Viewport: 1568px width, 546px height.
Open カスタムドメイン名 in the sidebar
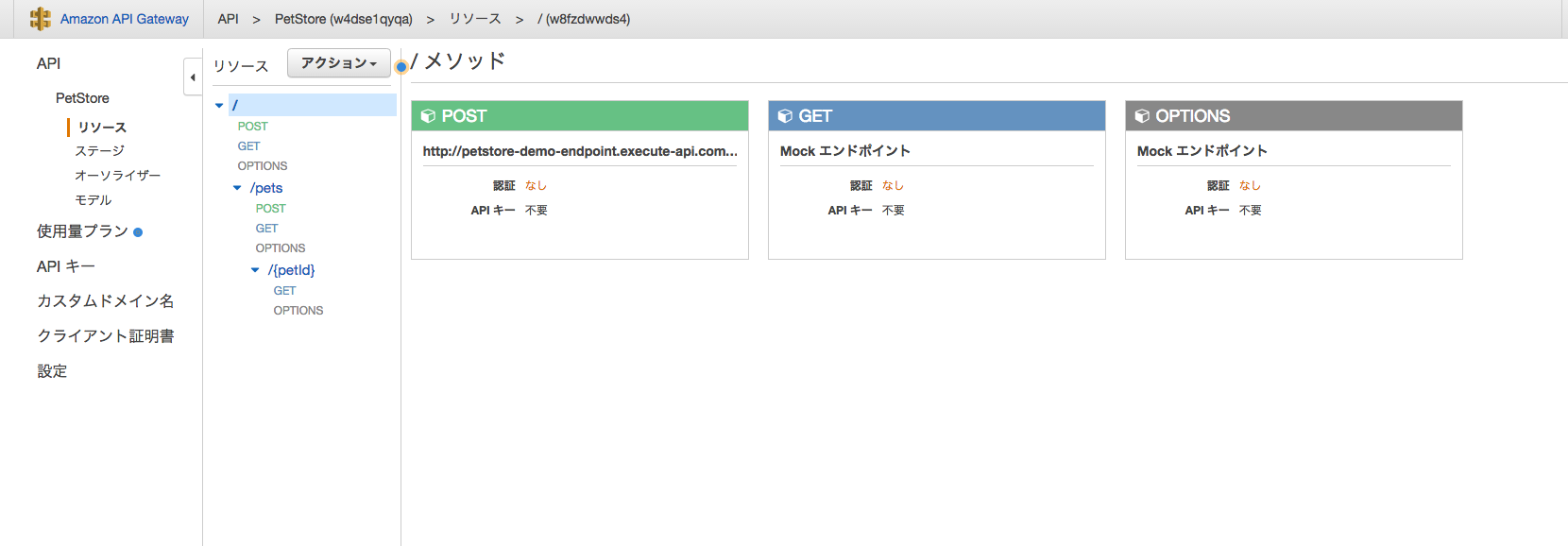point(106,301)
